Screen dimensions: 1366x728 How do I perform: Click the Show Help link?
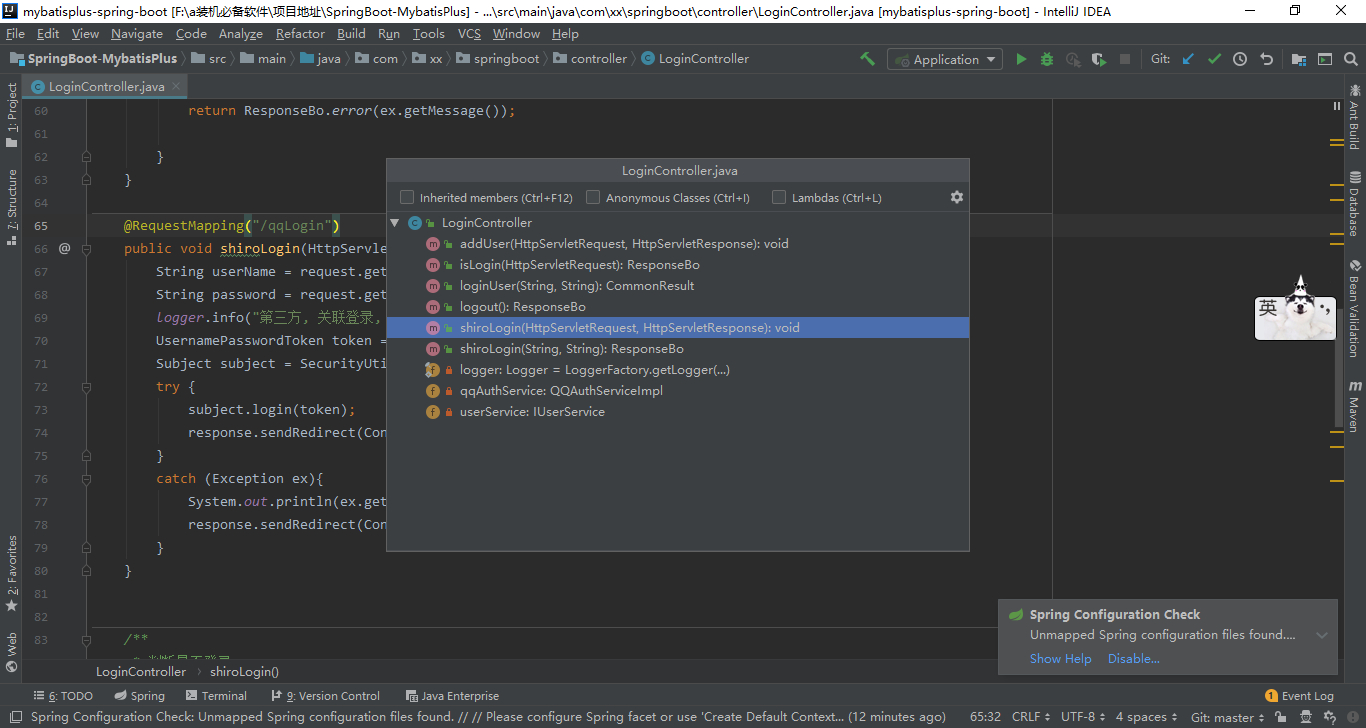[x=1061, y=659]
